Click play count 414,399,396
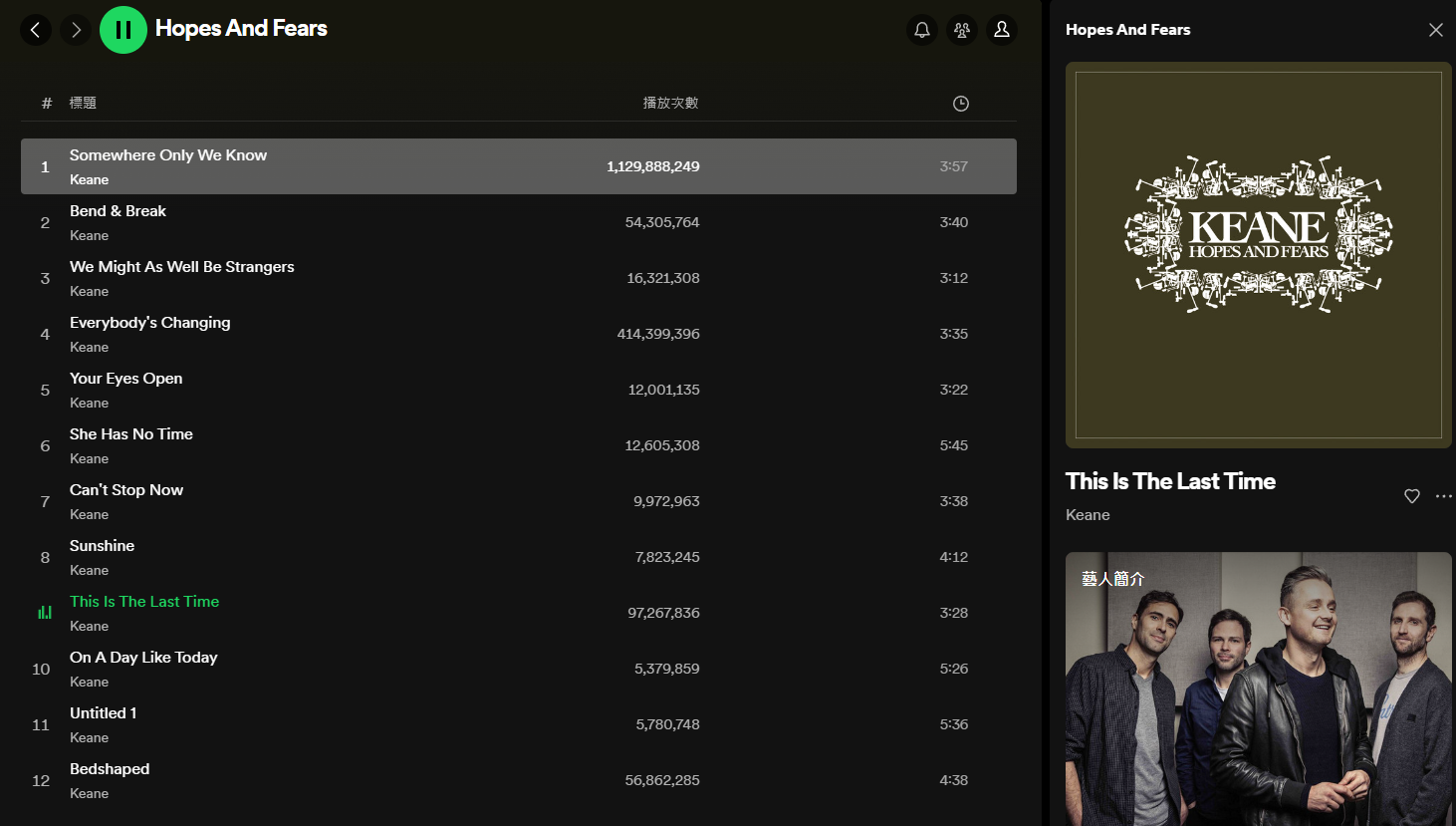The height and width of the screenshot is (826, 1456). click(x=658, y=334)
